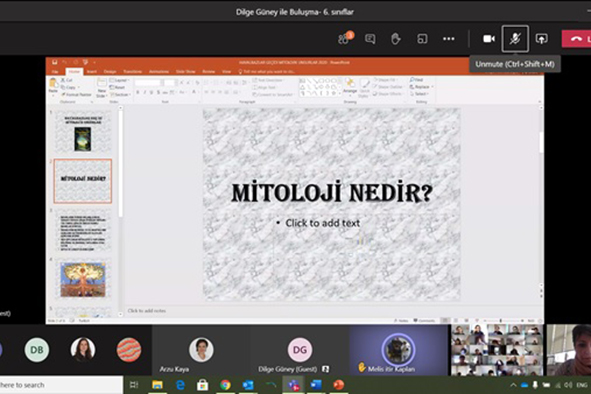
Task: Open the Font Color picker
Action: click(194, 92)
